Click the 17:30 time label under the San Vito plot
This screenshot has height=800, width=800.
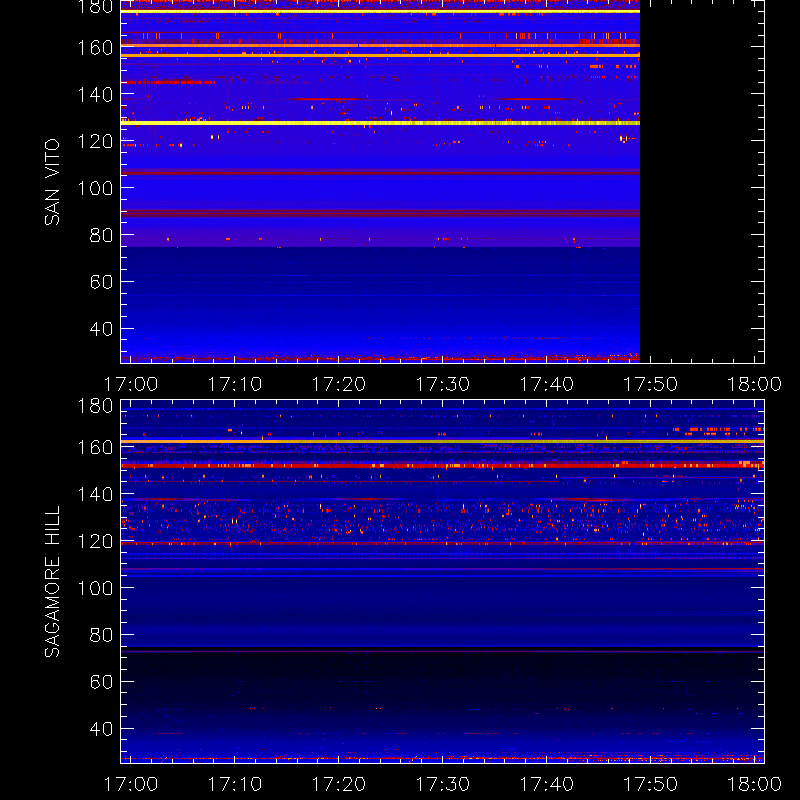pyautogui.click(x=443, y=384)
